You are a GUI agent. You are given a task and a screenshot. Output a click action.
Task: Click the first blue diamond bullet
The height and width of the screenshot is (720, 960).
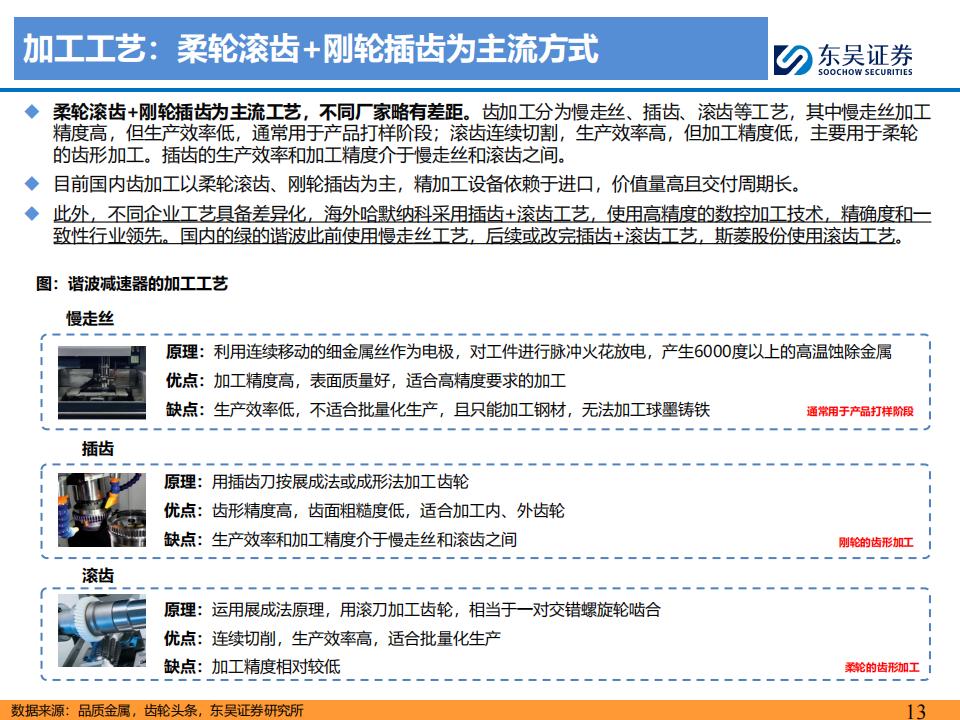[x=32, y=112]
